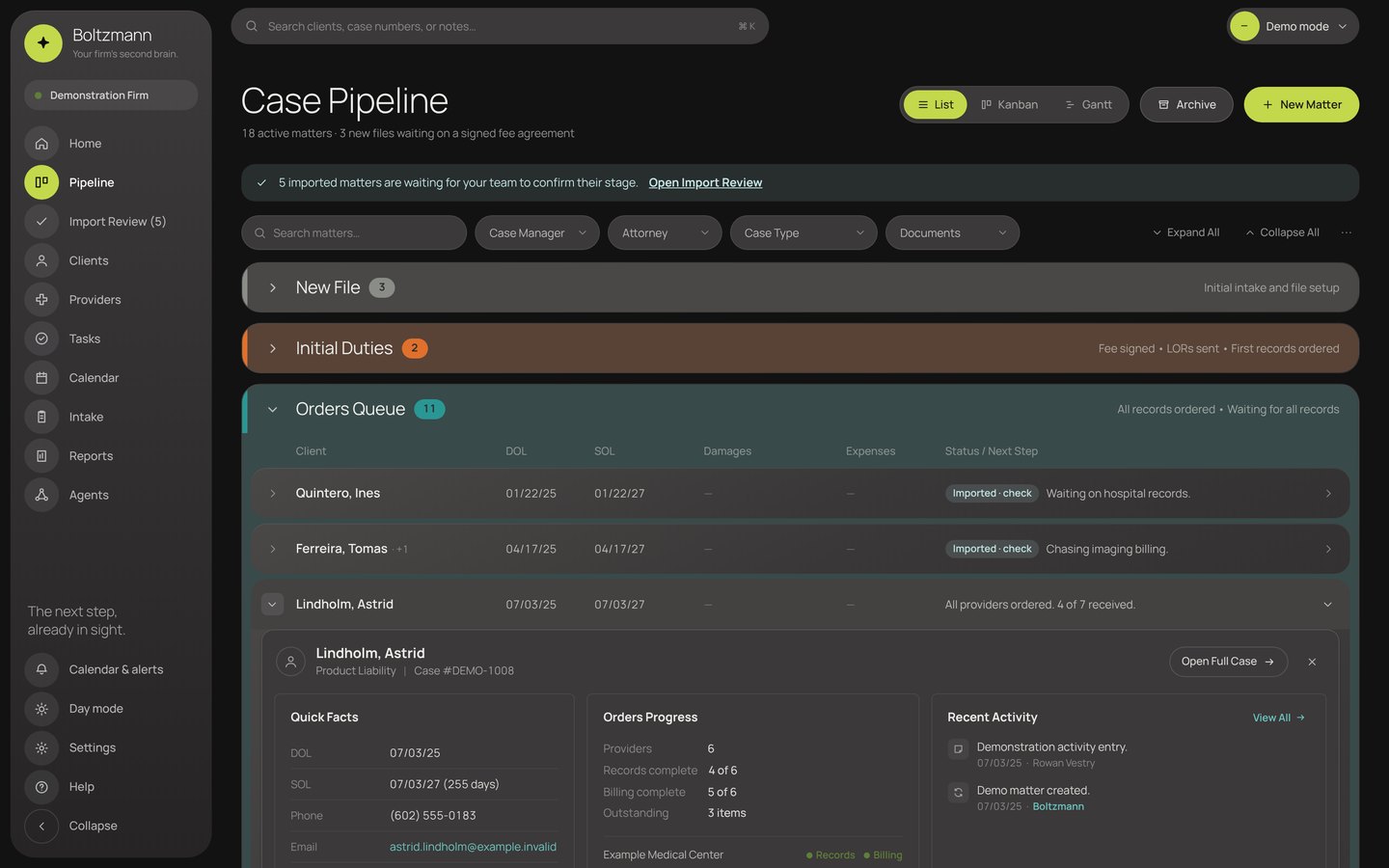Viewport: 1389px width, 868px height.
Task: Open Intake via the clipboard icon
Action: coord(41,417)
